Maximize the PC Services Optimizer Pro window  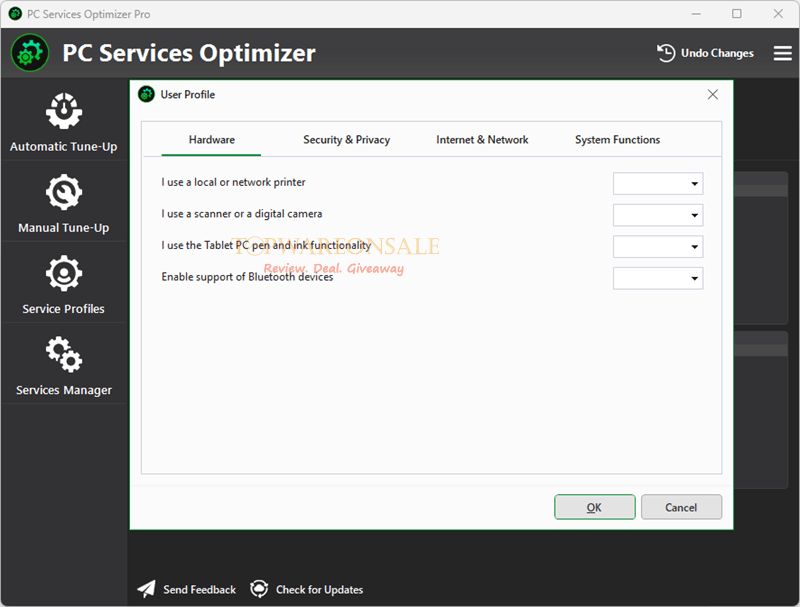click(737, 14)
